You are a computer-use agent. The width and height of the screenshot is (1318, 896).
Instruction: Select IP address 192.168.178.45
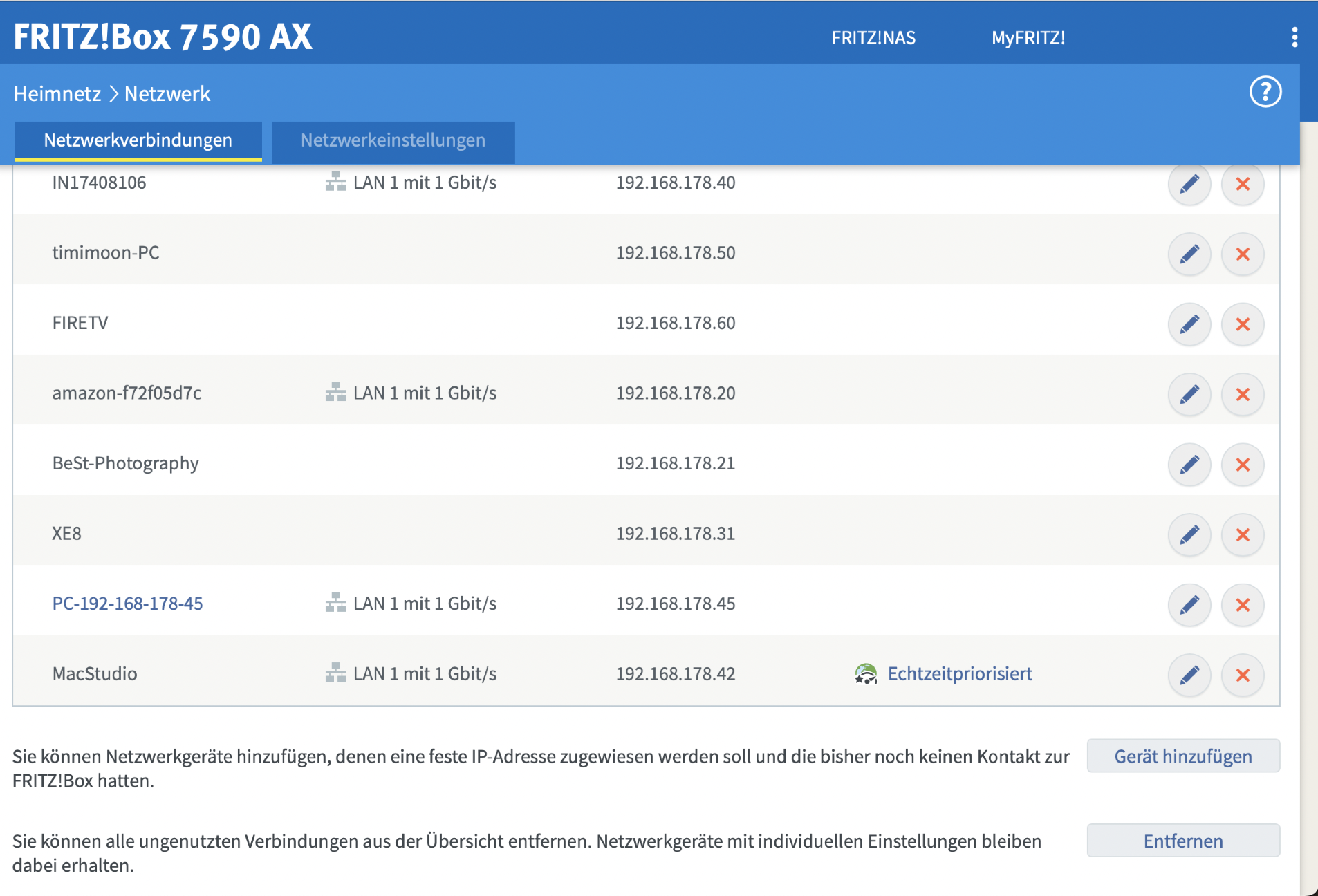click(676, 604)
